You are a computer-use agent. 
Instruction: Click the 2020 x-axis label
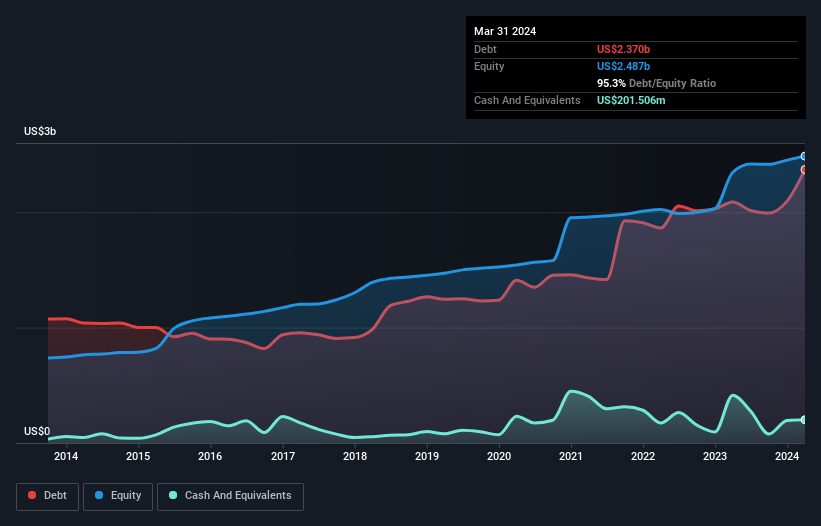[499, 456]
